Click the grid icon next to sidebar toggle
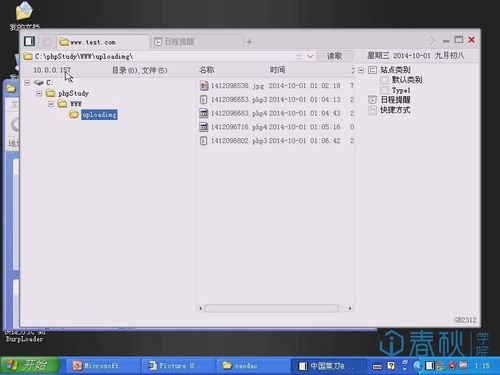This screenshot has width=500, height=375. tap(47, 42)
